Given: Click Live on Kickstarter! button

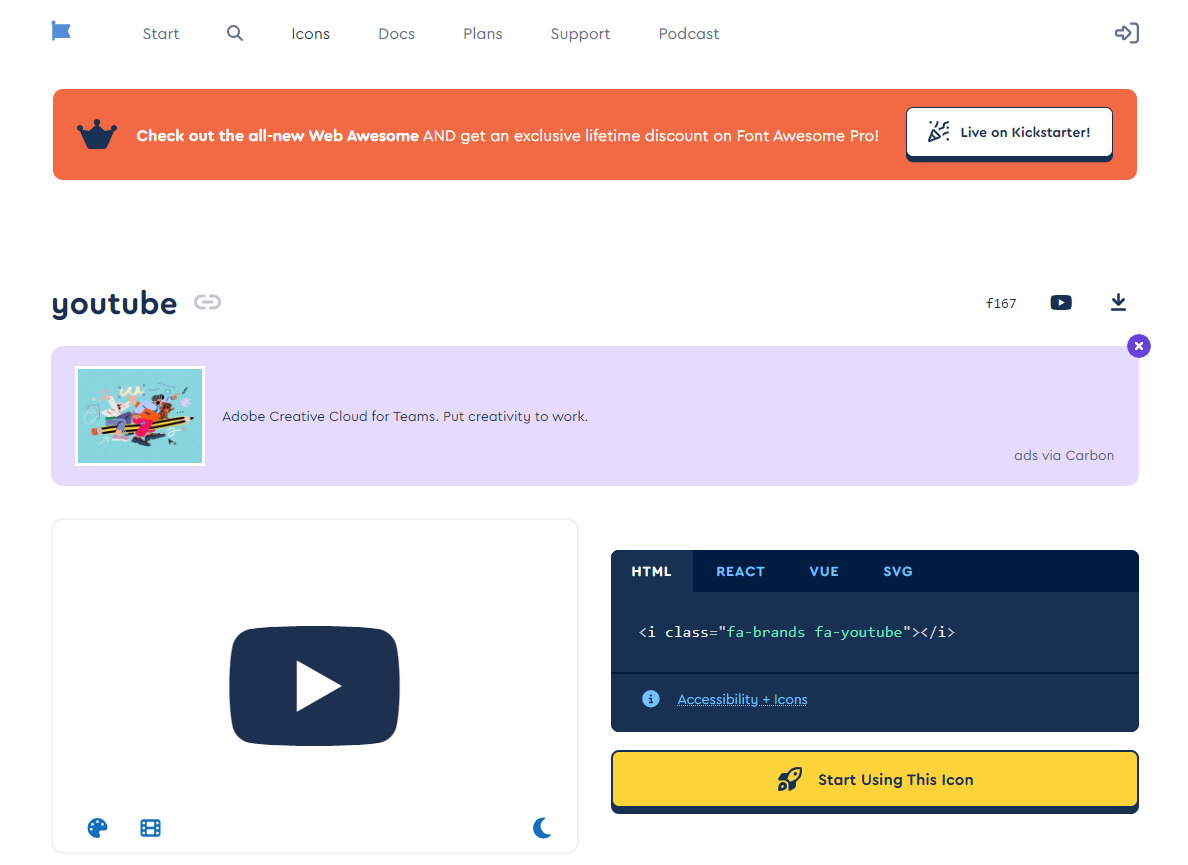Looking at the screenshot, I should coord(1009,133).
